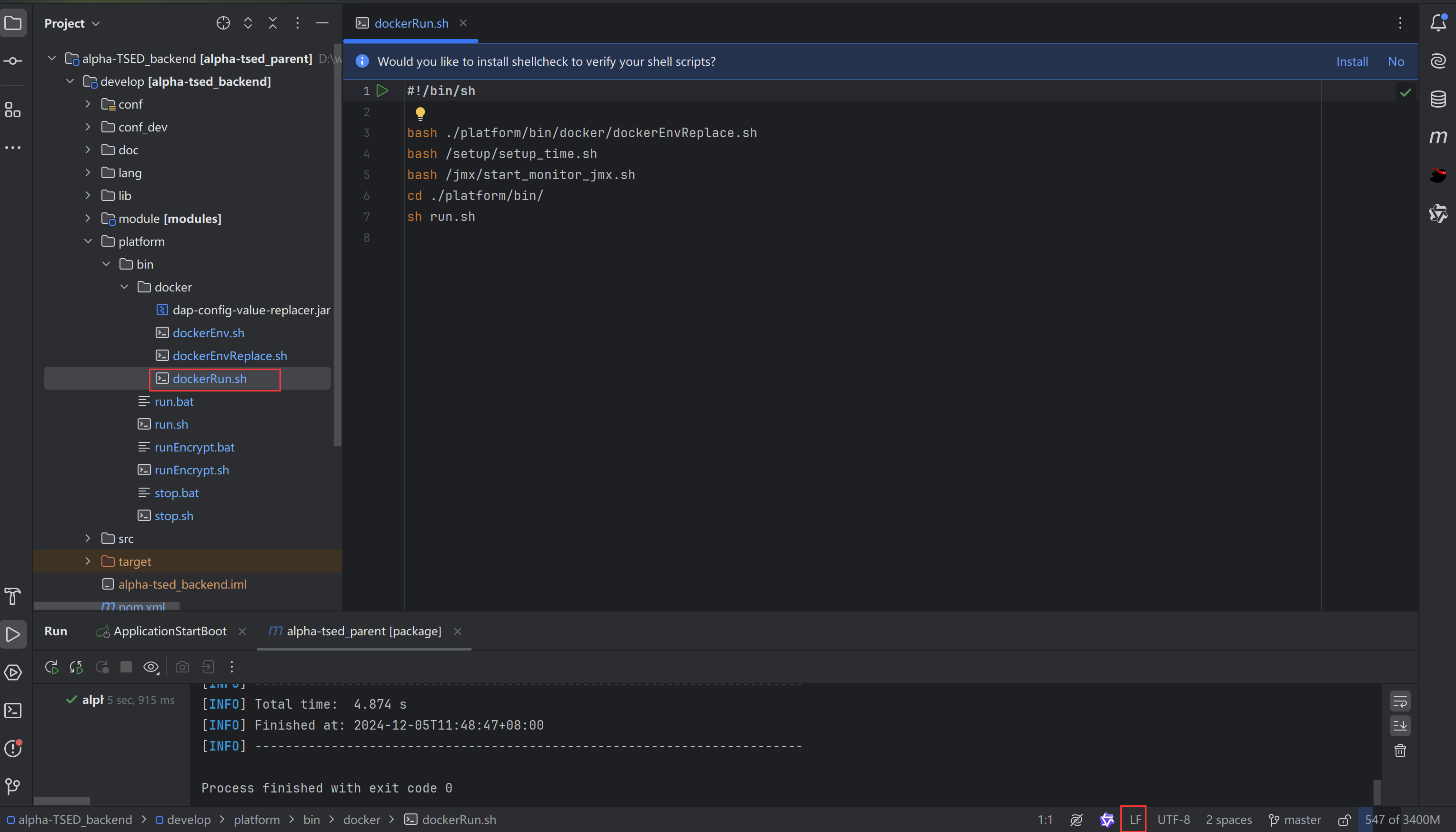Collapse the docker folder
This screenshot has width=1456, height=832.
tap(124, 287)
